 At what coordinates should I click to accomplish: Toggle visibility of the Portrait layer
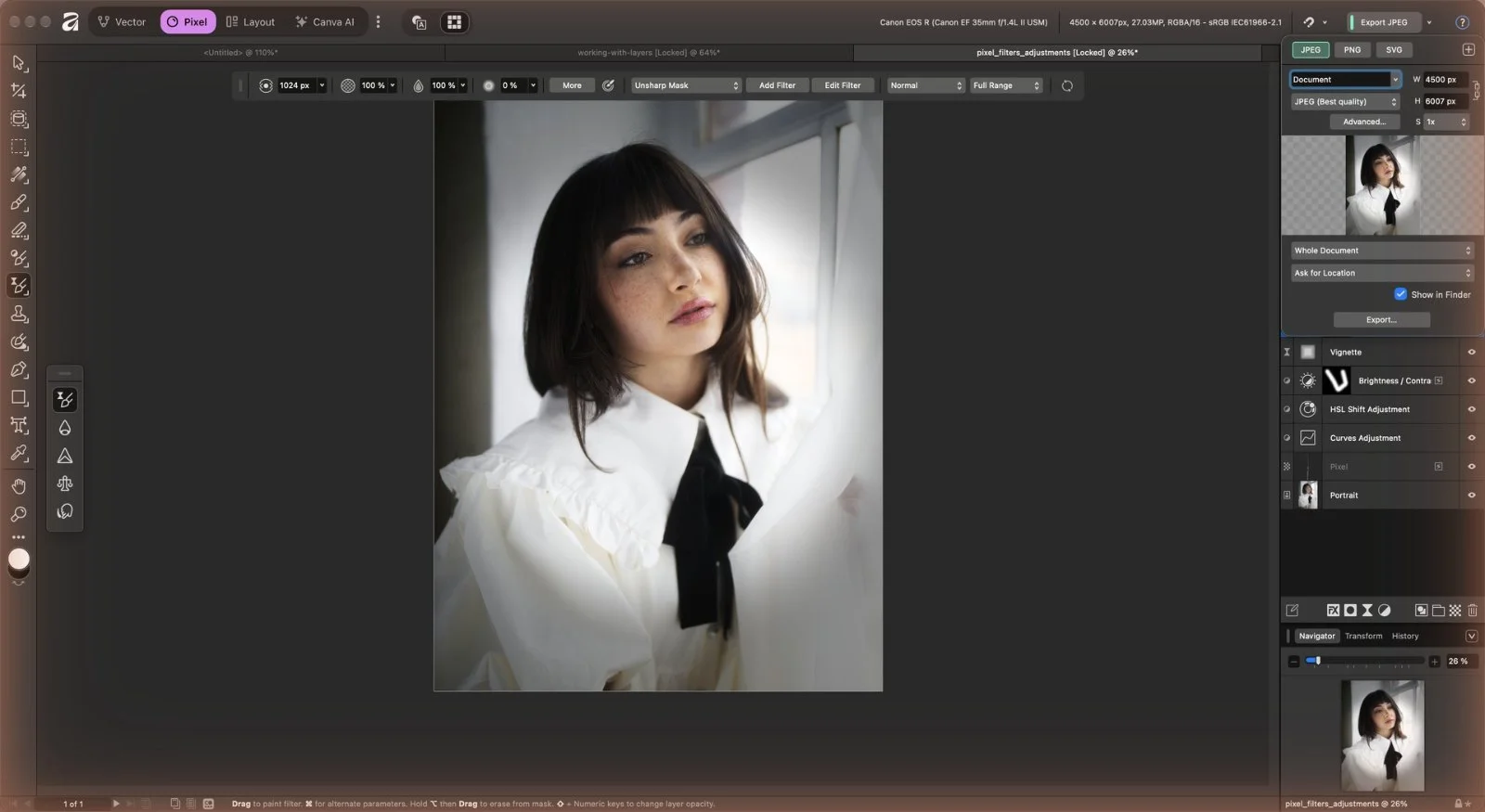point(1471,496)
